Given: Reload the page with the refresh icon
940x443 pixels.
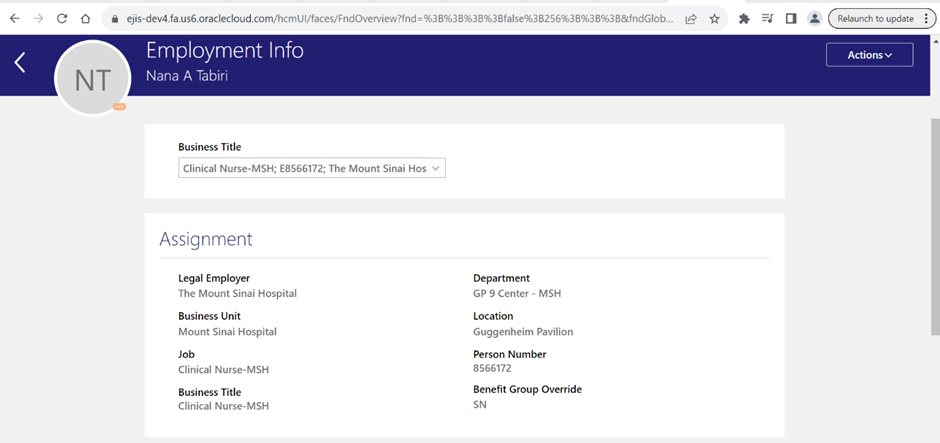Looking at the screenshot, I should click(x=62, y=19).
